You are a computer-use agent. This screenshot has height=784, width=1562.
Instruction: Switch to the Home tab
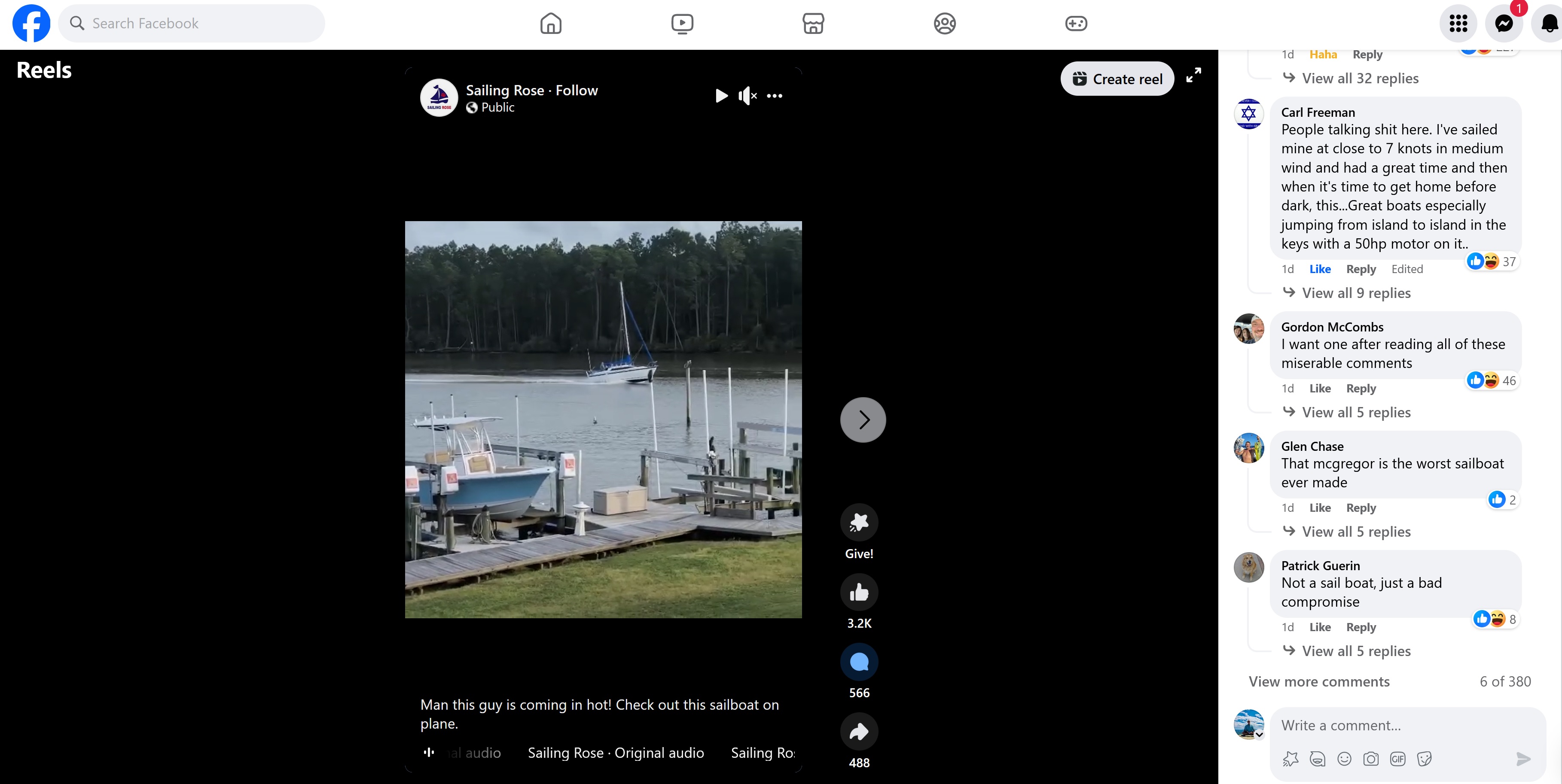(551, 24)
